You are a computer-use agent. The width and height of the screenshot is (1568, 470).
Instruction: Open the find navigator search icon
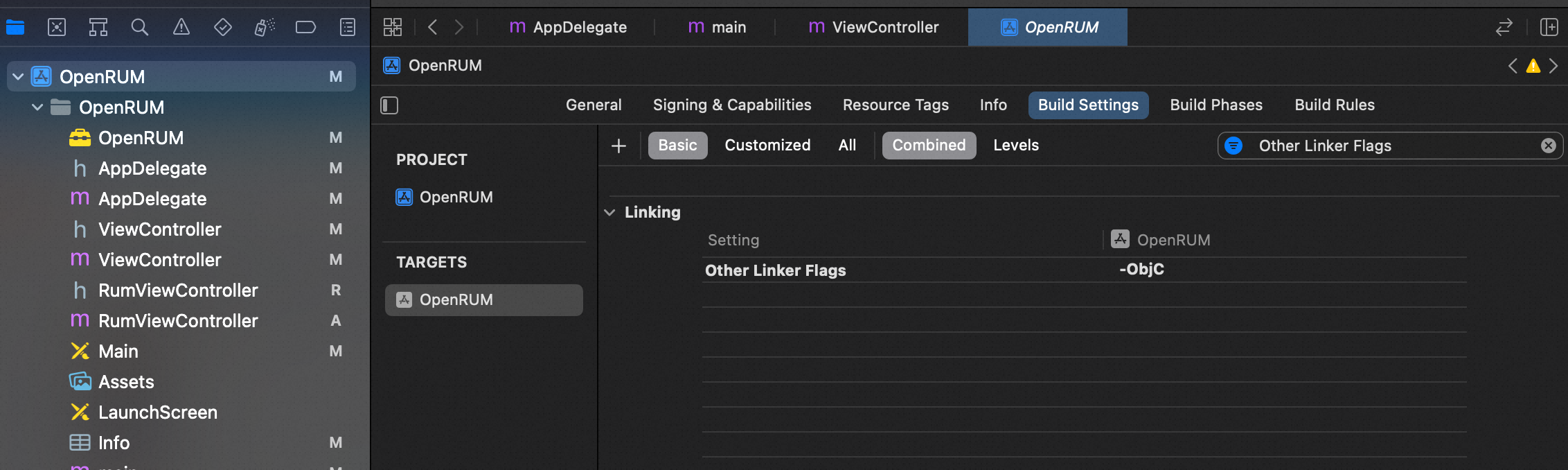coord(140,28)
